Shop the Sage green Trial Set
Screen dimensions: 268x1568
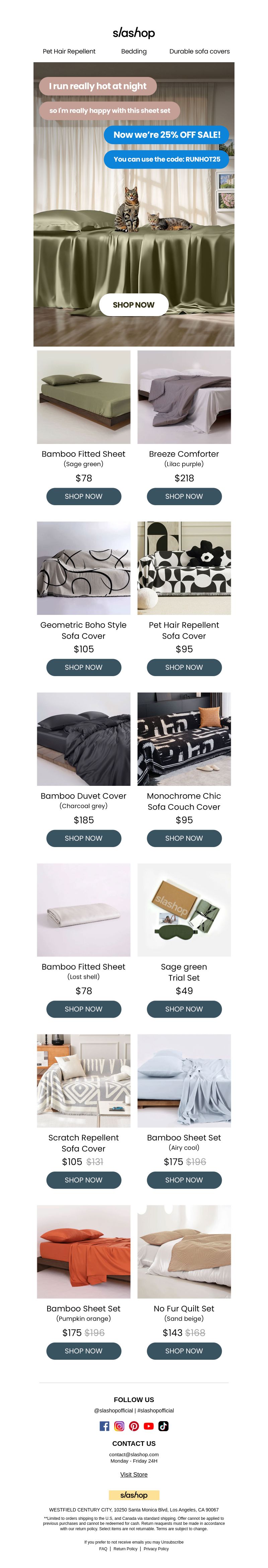coord(184,1009)
